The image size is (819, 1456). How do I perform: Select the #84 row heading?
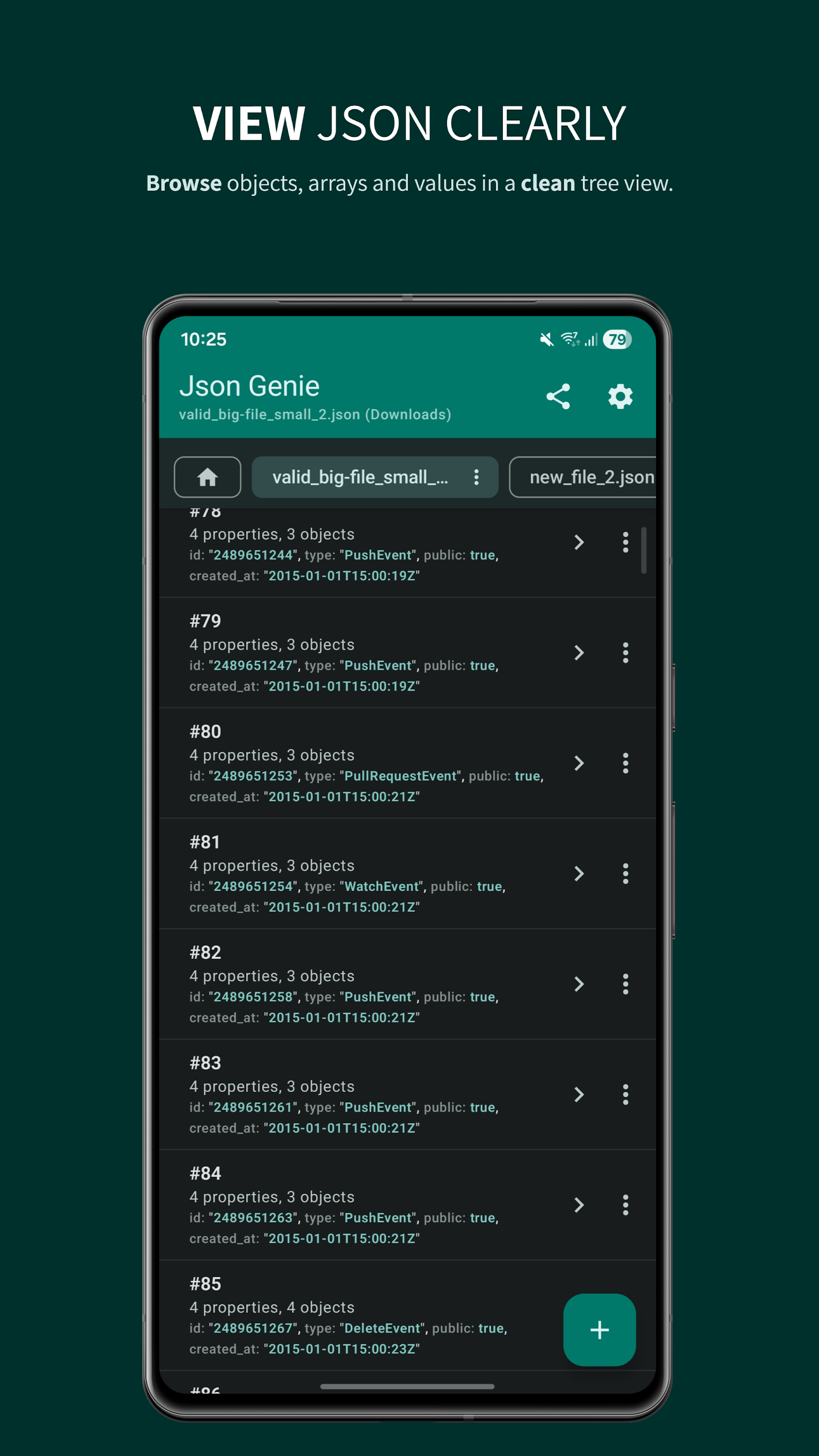205,1174
